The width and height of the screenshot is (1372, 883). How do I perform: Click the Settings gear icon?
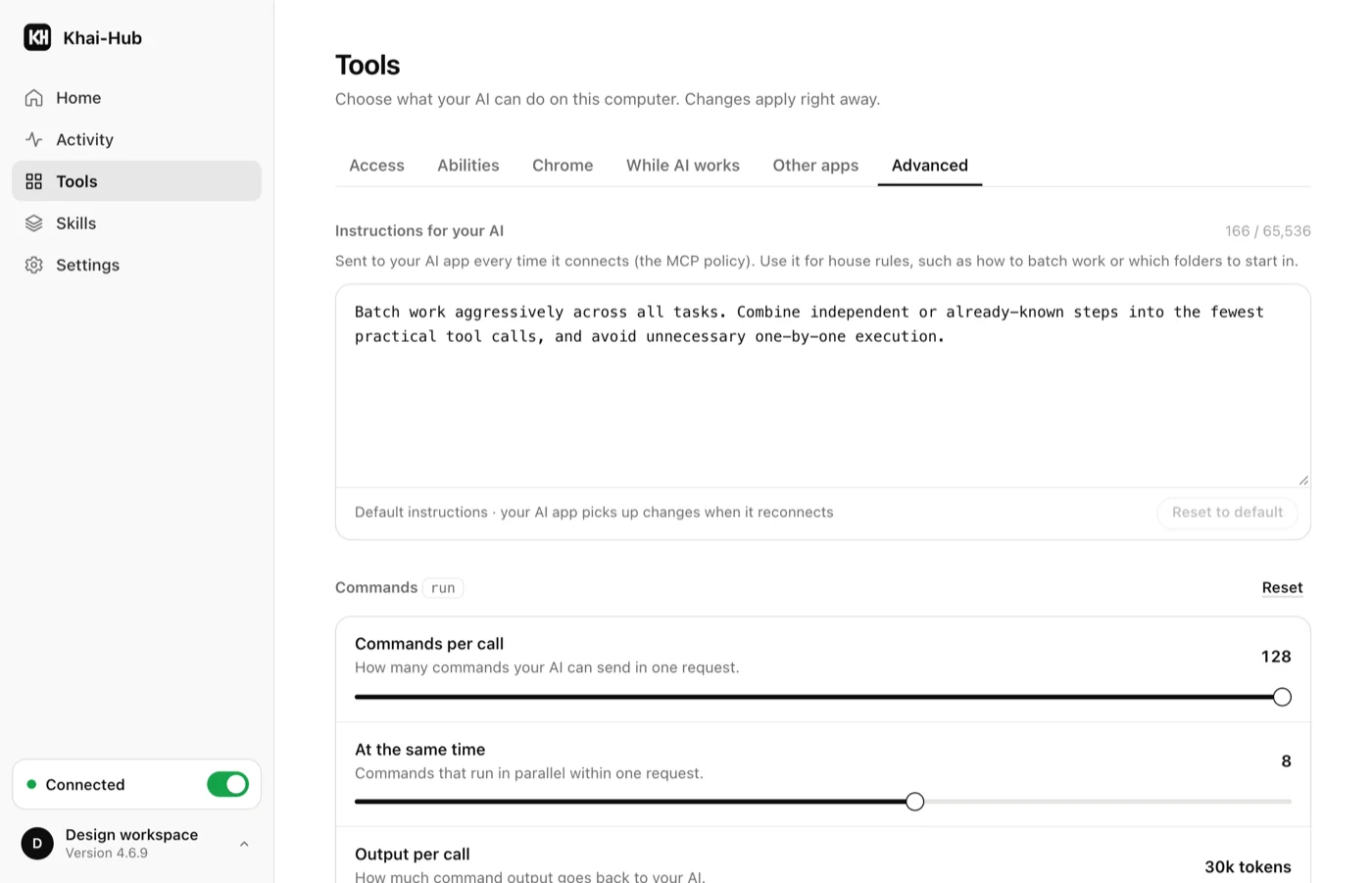[34, 265]
